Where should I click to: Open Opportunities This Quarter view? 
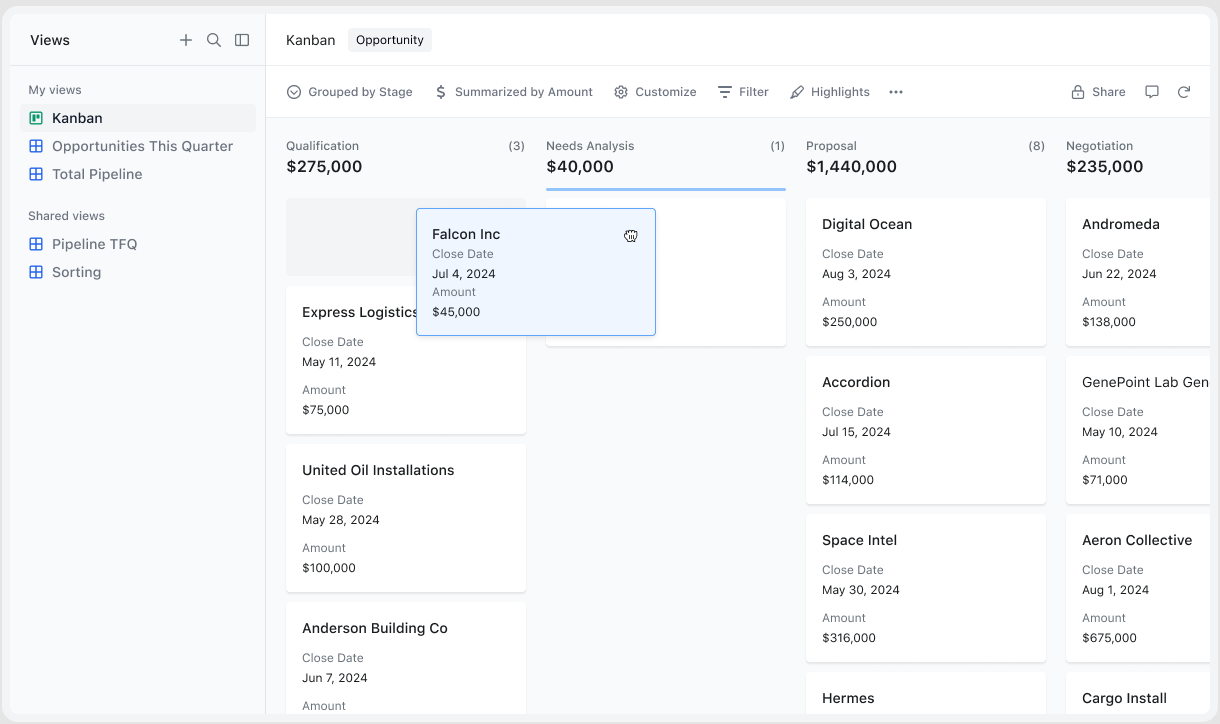click(138, 146)
